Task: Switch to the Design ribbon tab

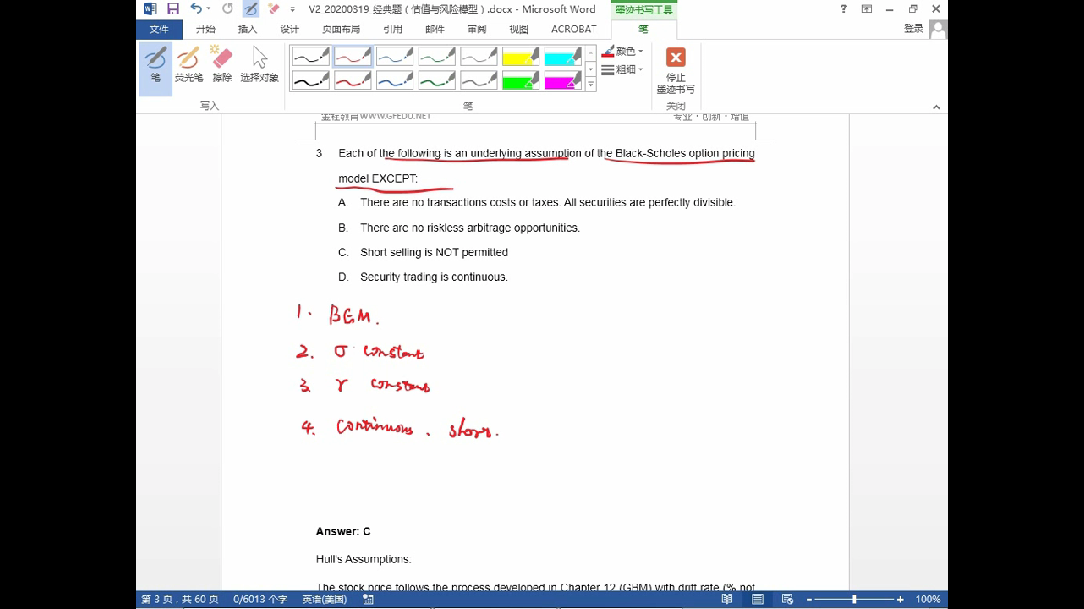Action: pos(290,29)
